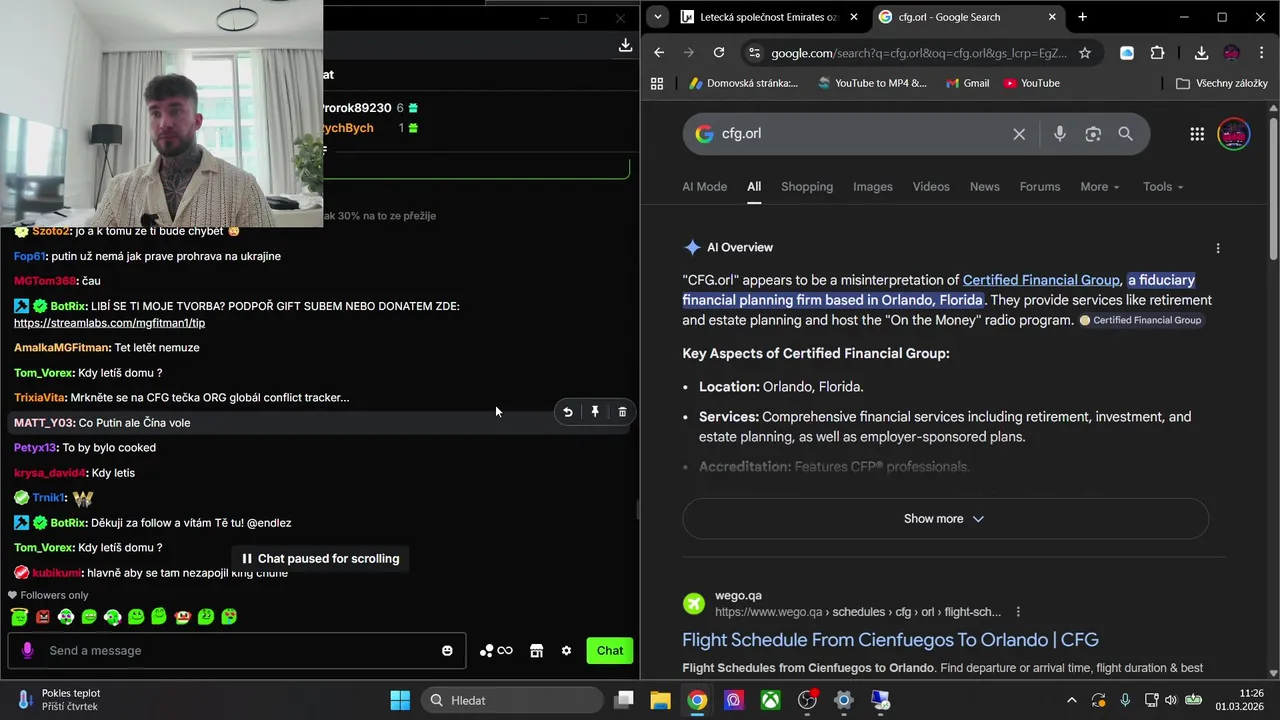The image size is (1280, 720).
Task: Expand the Tools dropdown
Action: (1163, 187)
